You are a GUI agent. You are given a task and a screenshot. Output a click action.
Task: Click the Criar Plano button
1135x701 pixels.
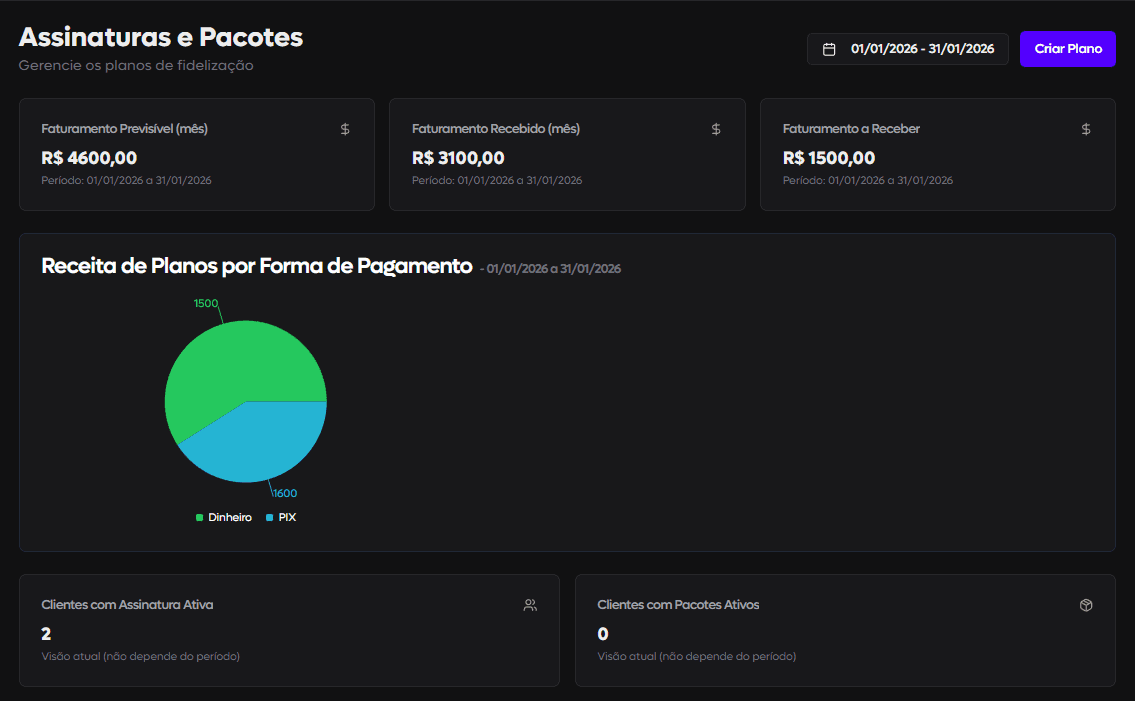[1068, 49]
